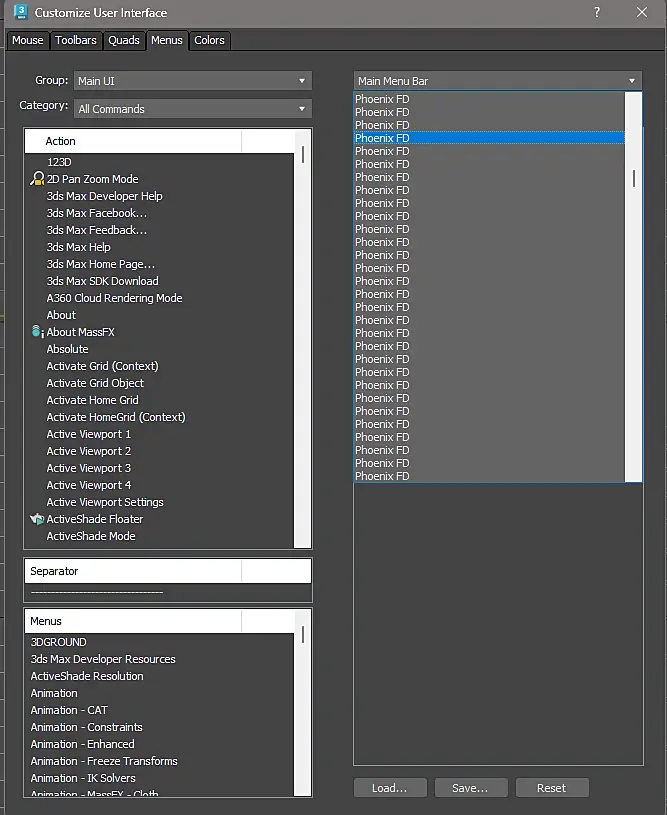This screenshot has height=815, width=667.
Task: Open the Quads tab
Action: point(124,40)
